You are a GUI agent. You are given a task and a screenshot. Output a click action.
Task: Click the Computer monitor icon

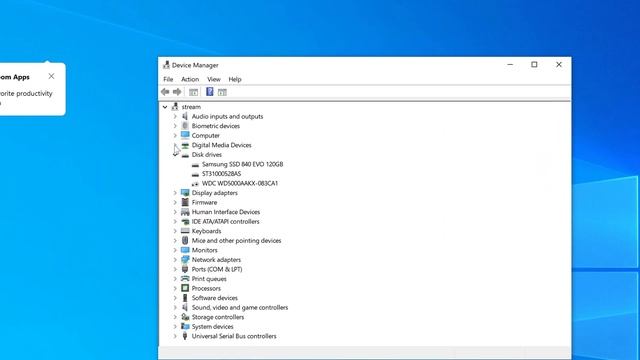[185, 135]
